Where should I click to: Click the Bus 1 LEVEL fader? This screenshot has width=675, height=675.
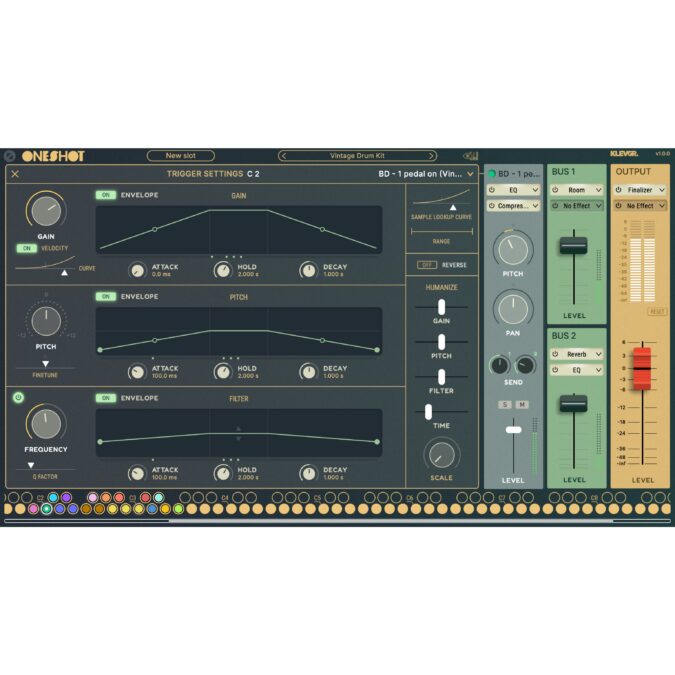tap(573, 245)
